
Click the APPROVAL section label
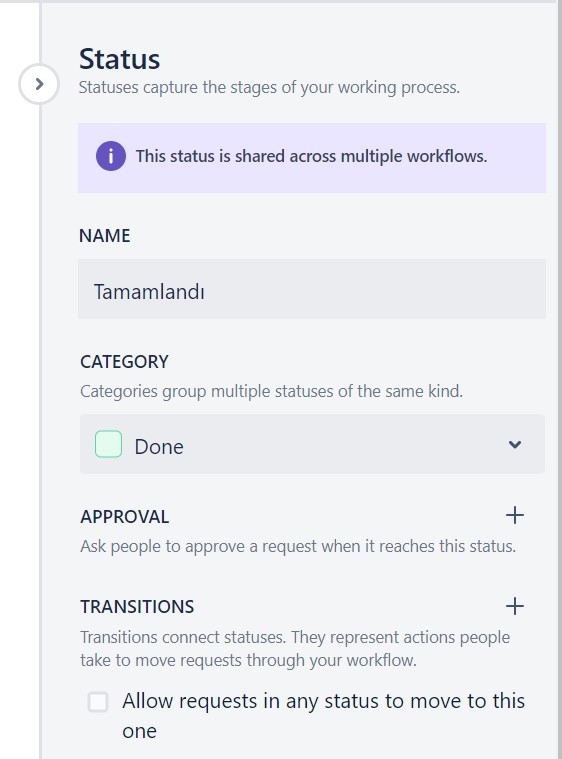click(124, 516)
